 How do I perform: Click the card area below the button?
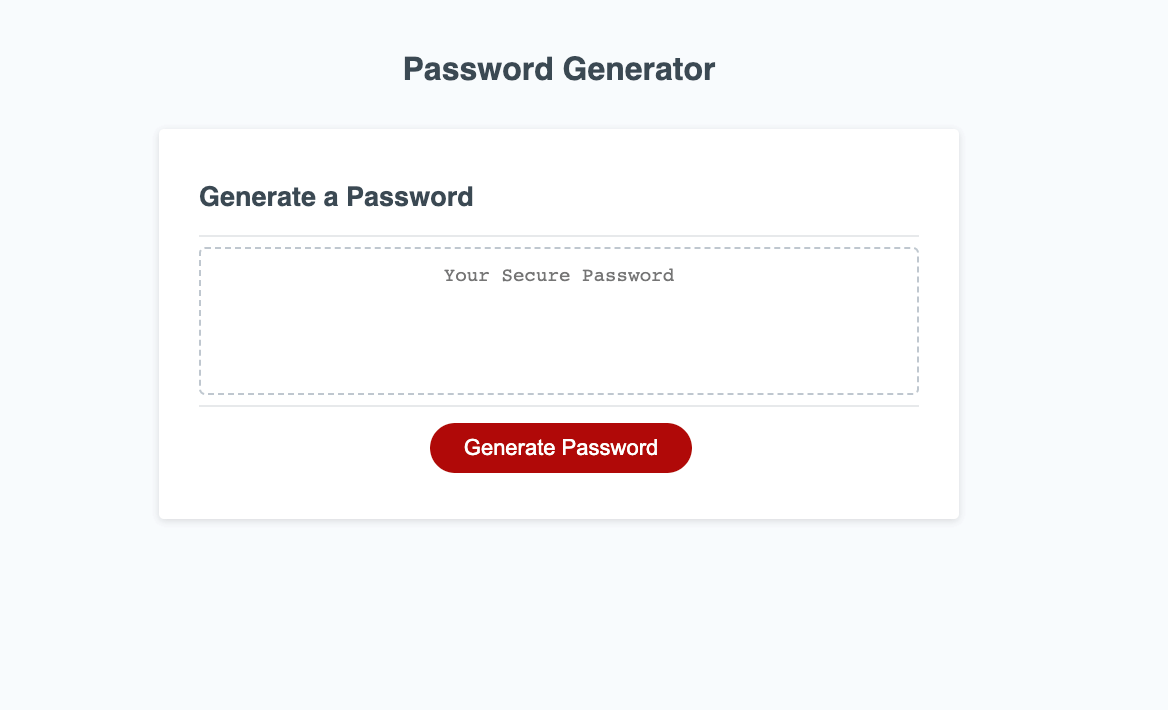[x=558, y=495]
